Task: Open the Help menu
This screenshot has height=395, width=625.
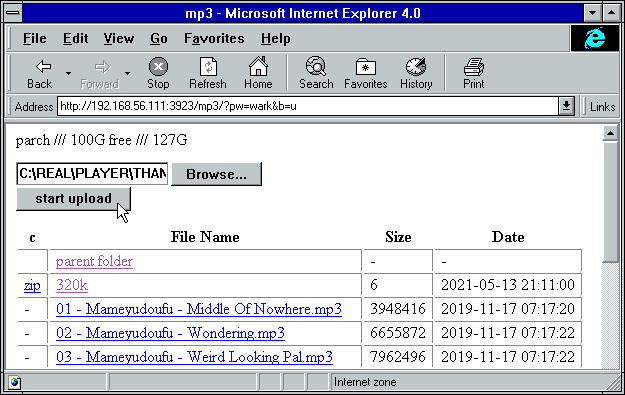Action: point(275,38)
